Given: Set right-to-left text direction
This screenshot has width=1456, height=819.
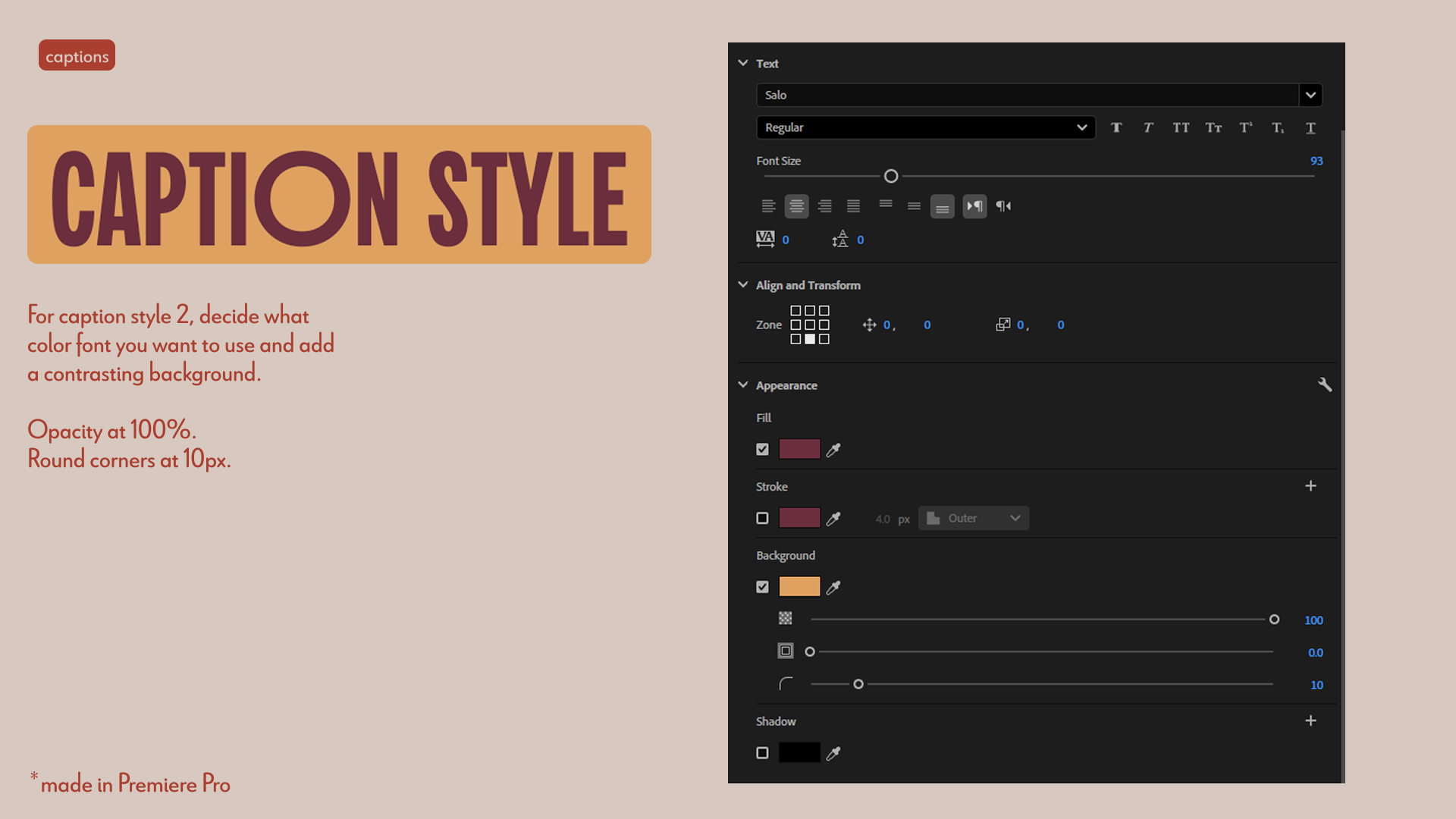Looking at the screenshot, I should (1003, 206).
